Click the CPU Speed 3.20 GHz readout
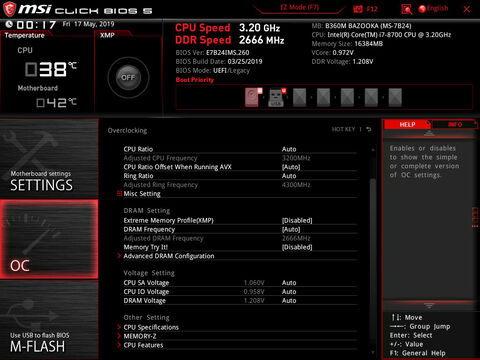 click(227, 28)
